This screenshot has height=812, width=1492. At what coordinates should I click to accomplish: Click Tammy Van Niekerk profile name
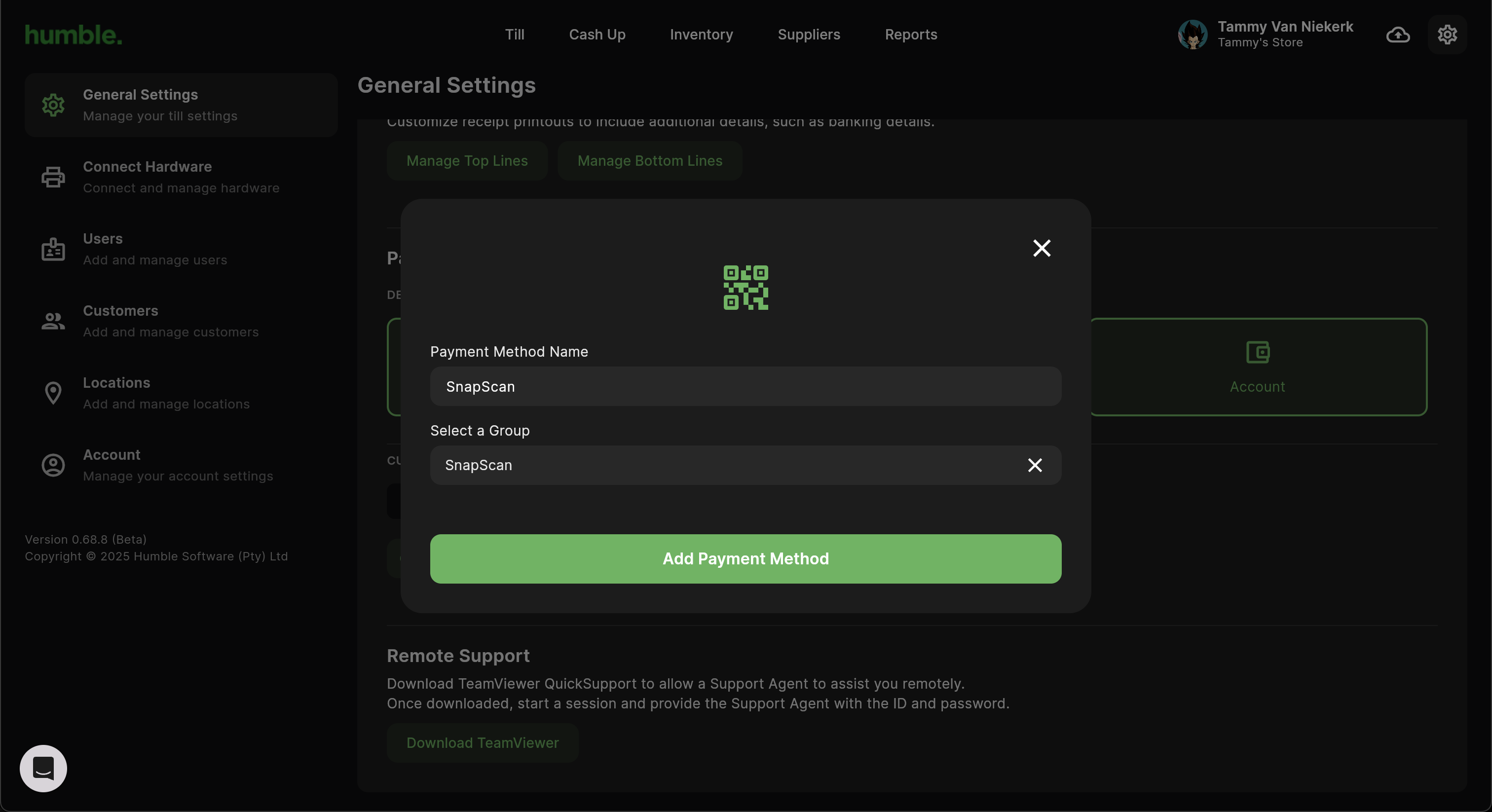tap(1285, 27)
